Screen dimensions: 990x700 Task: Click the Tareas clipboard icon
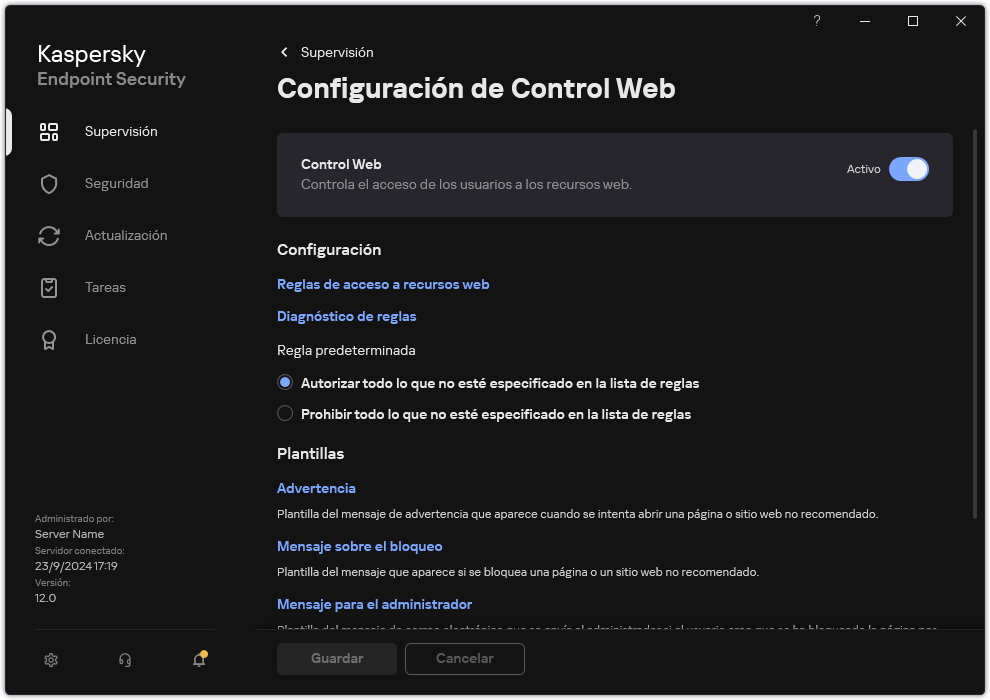49,288
